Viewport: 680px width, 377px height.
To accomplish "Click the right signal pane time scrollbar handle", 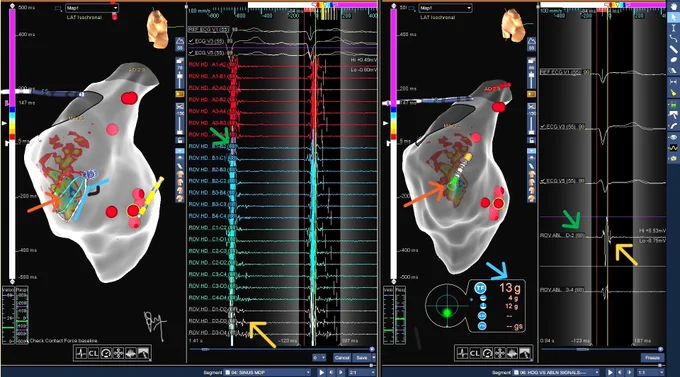I will [660, 349].
